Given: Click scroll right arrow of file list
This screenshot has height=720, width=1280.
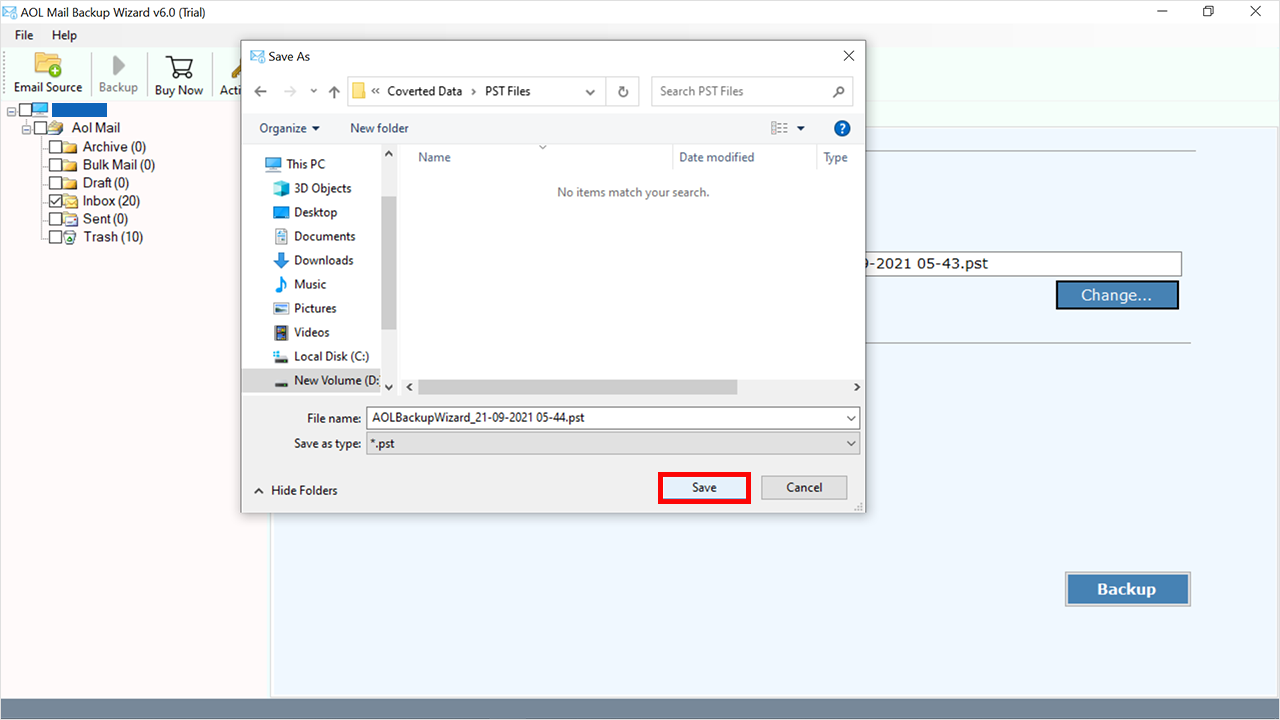Looking at the screenshot, I should (x=857, y=387).
